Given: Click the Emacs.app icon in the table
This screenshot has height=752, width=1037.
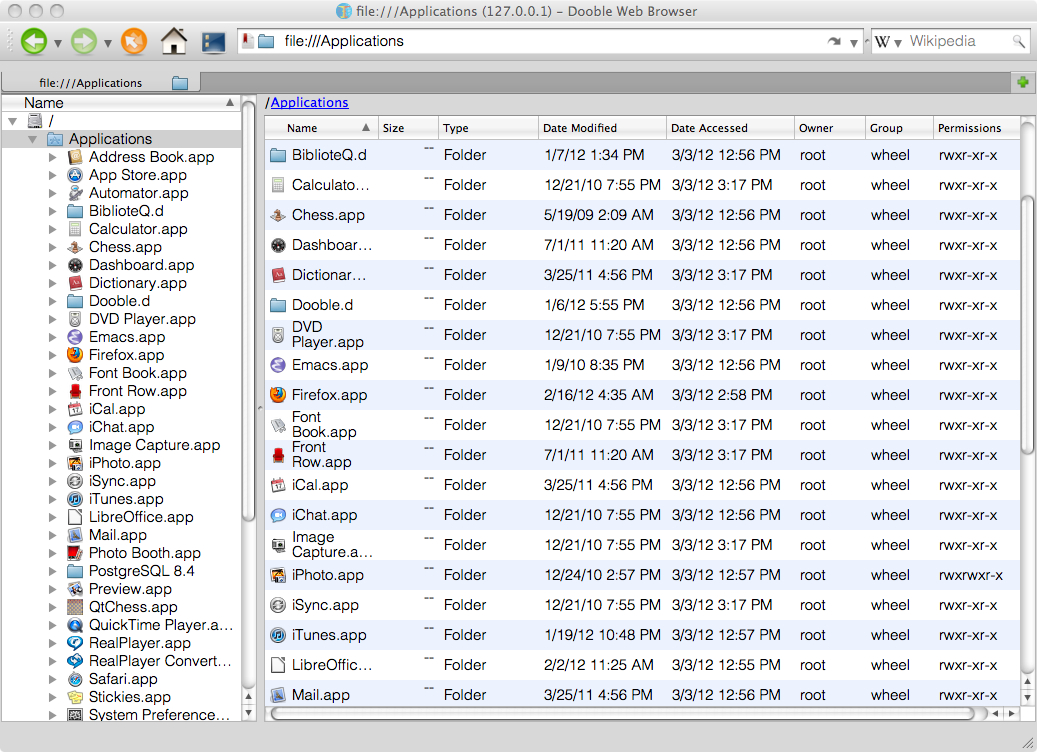Looking at the screenshot, I should [278, 365].
